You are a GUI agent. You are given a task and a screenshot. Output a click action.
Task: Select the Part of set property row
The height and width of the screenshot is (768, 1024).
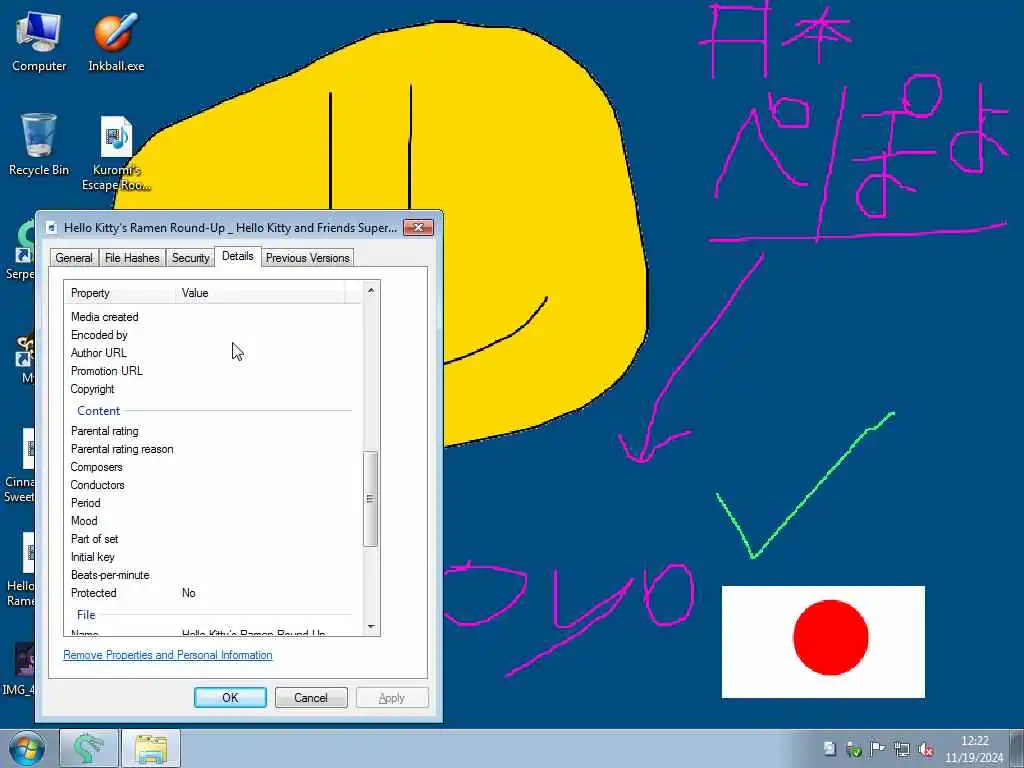click(213, 539)
